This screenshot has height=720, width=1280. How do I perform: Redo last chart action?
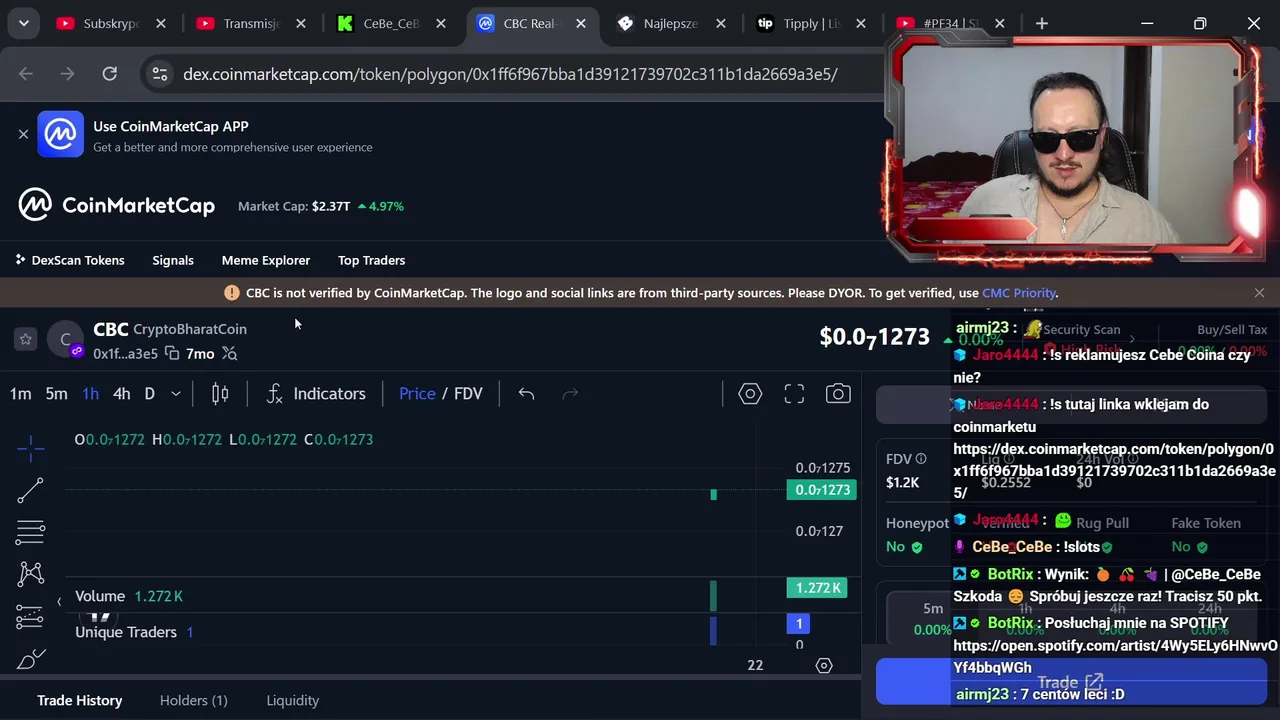pyautogui.click(x=570, y=394)
